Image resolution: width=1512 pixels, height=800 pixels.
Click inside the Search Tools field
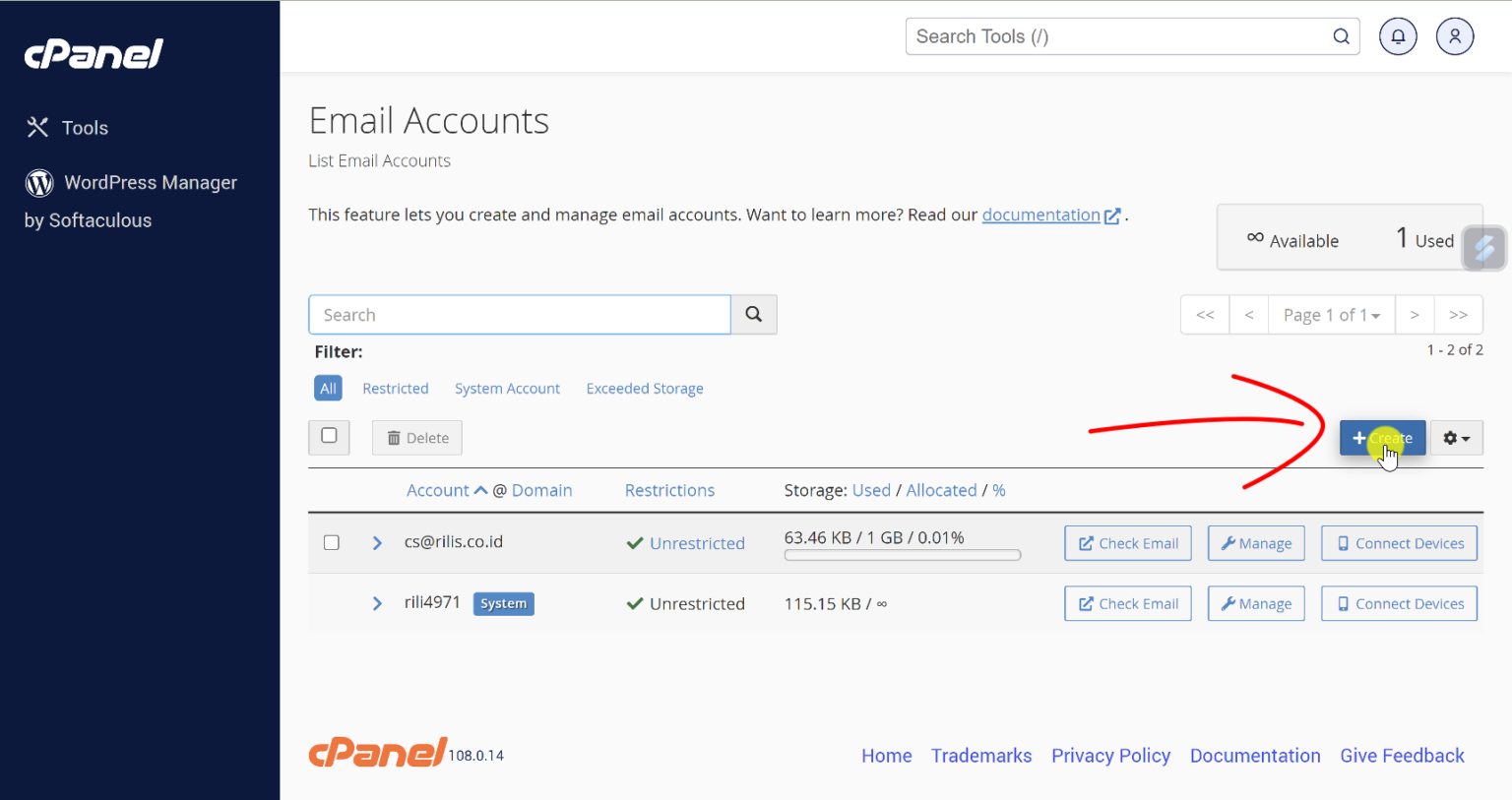point(1083,35)
